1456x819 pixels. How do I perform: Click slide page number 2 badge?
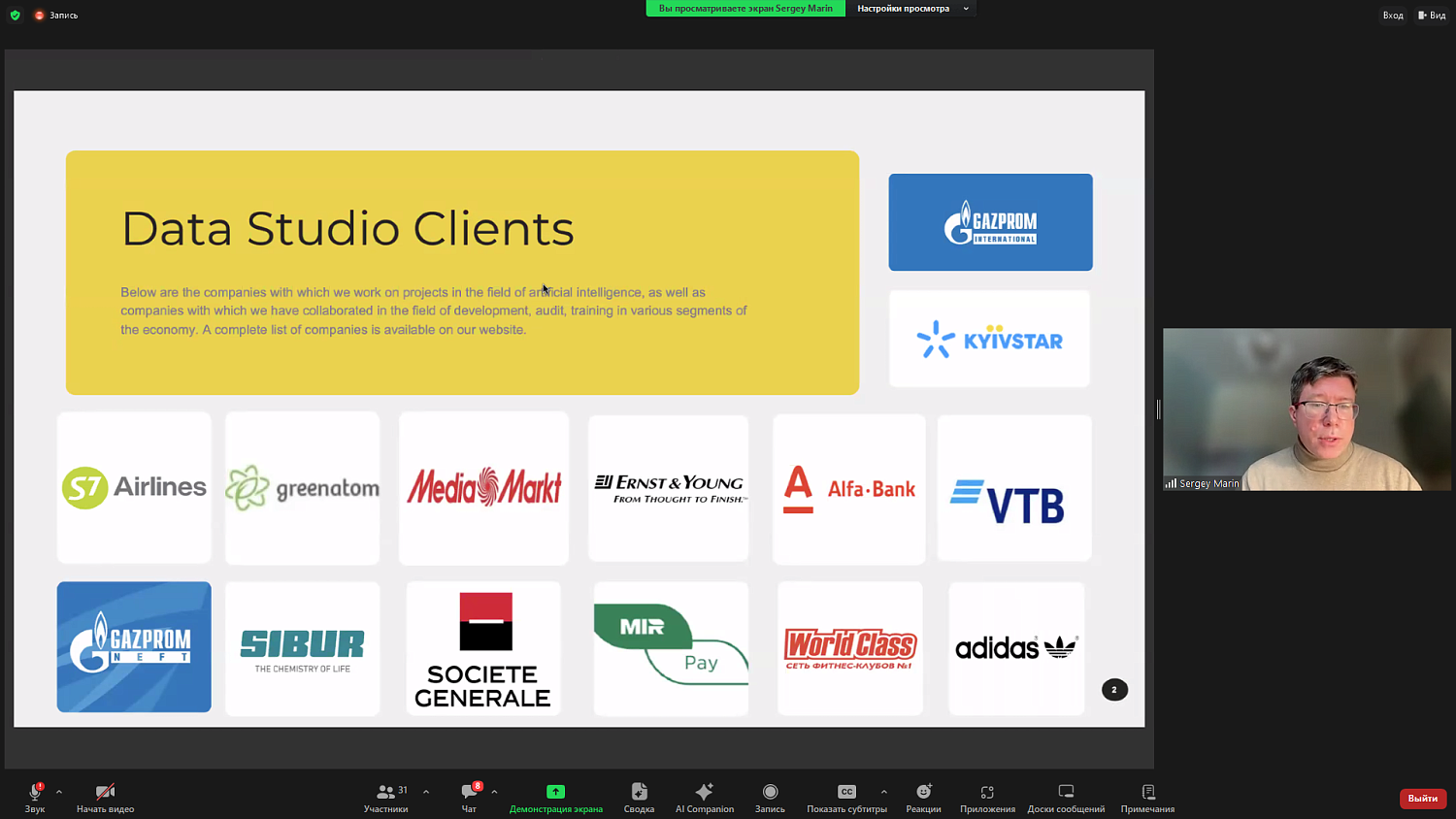point(1114,690)
